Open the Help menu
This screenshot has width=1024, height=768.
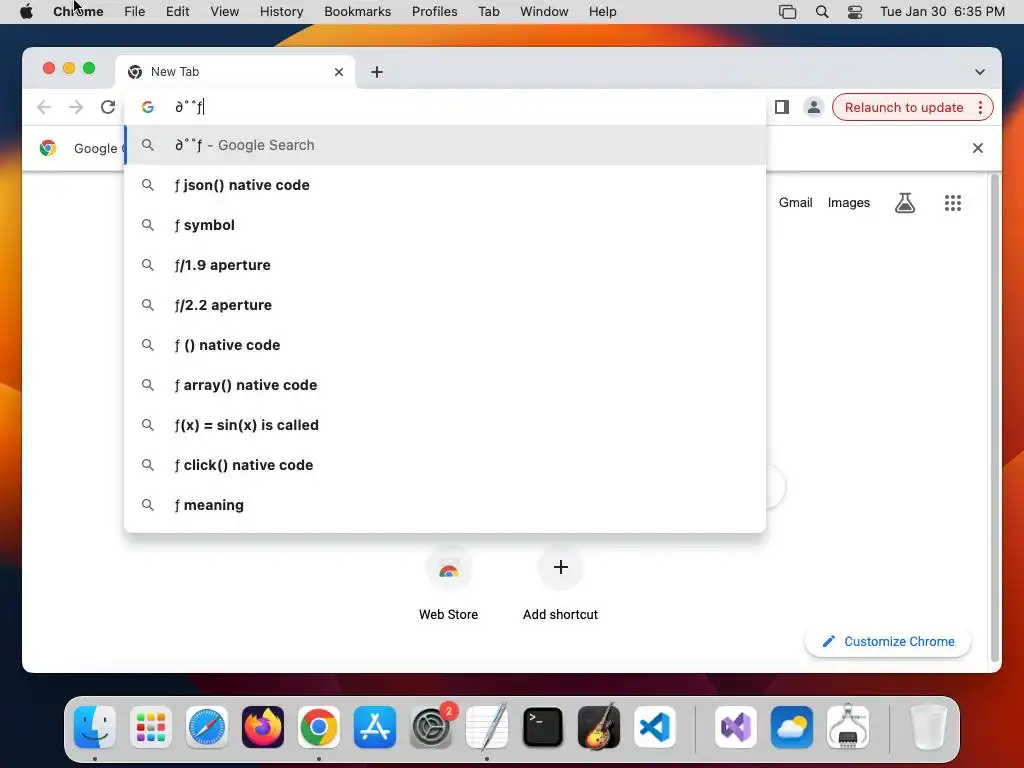point(602,12)
